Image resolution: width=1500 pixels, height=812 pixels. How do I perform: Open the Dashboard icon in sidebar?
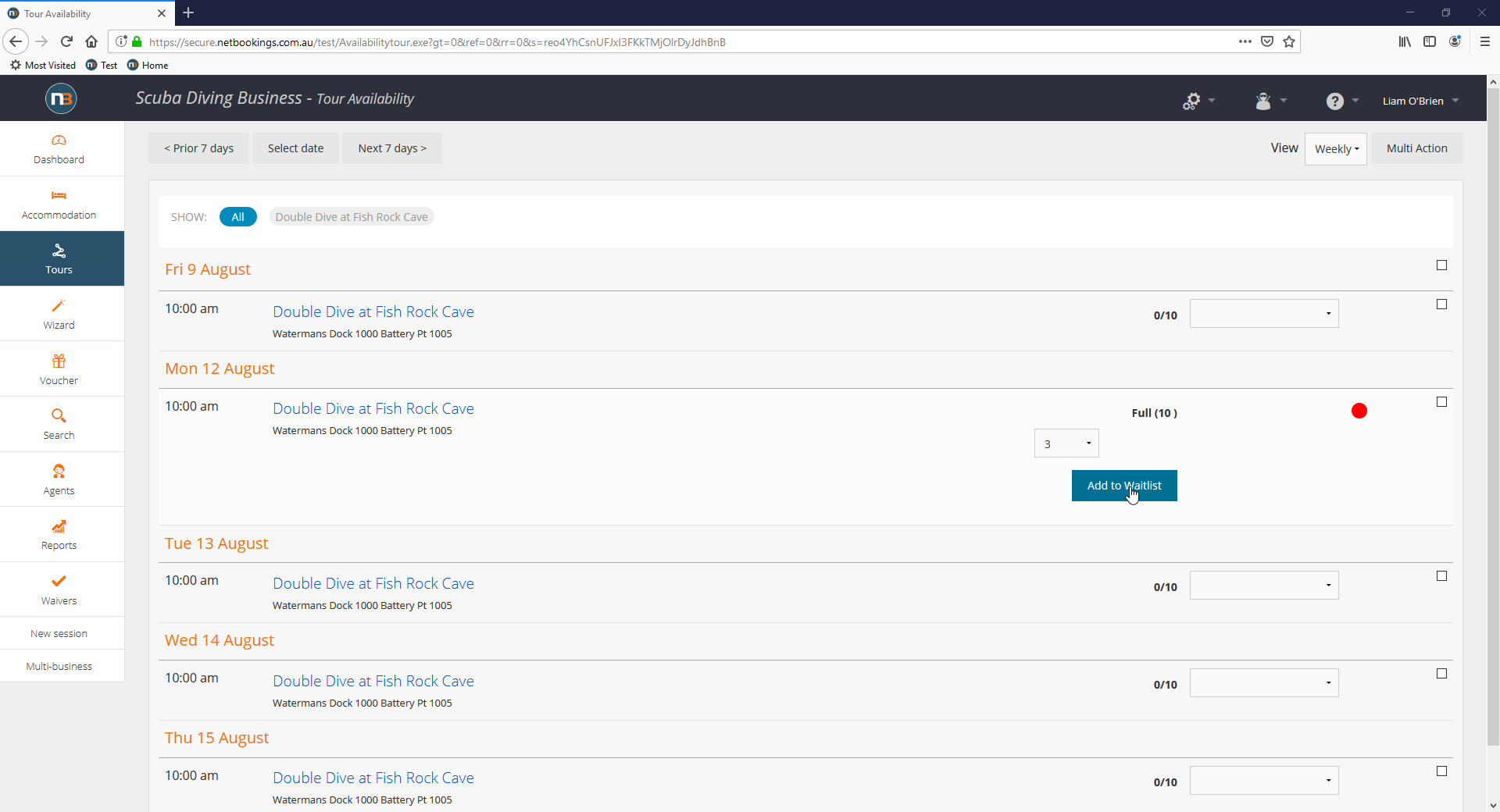(59, 141)
